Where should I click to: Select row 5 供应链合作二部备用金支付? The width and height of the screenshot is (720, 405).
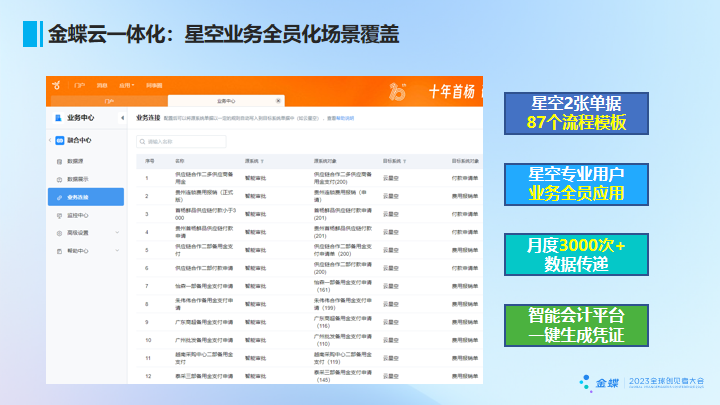pos(309,250)
